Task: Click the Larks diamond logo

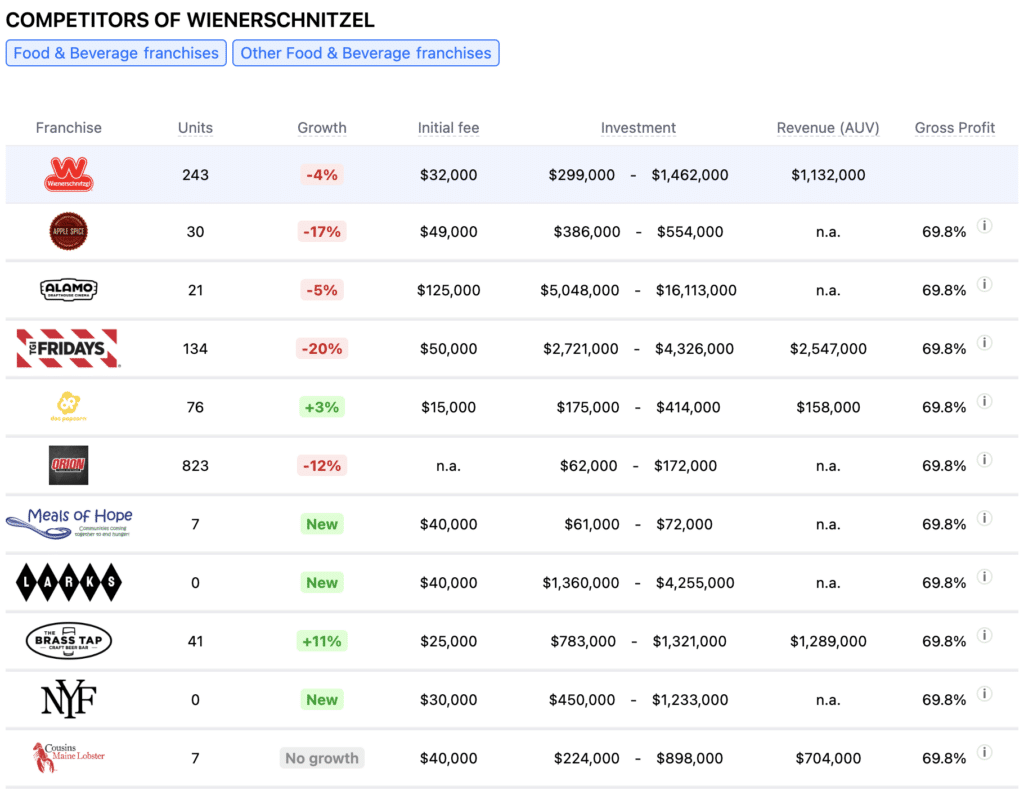Action: (69, 582)
